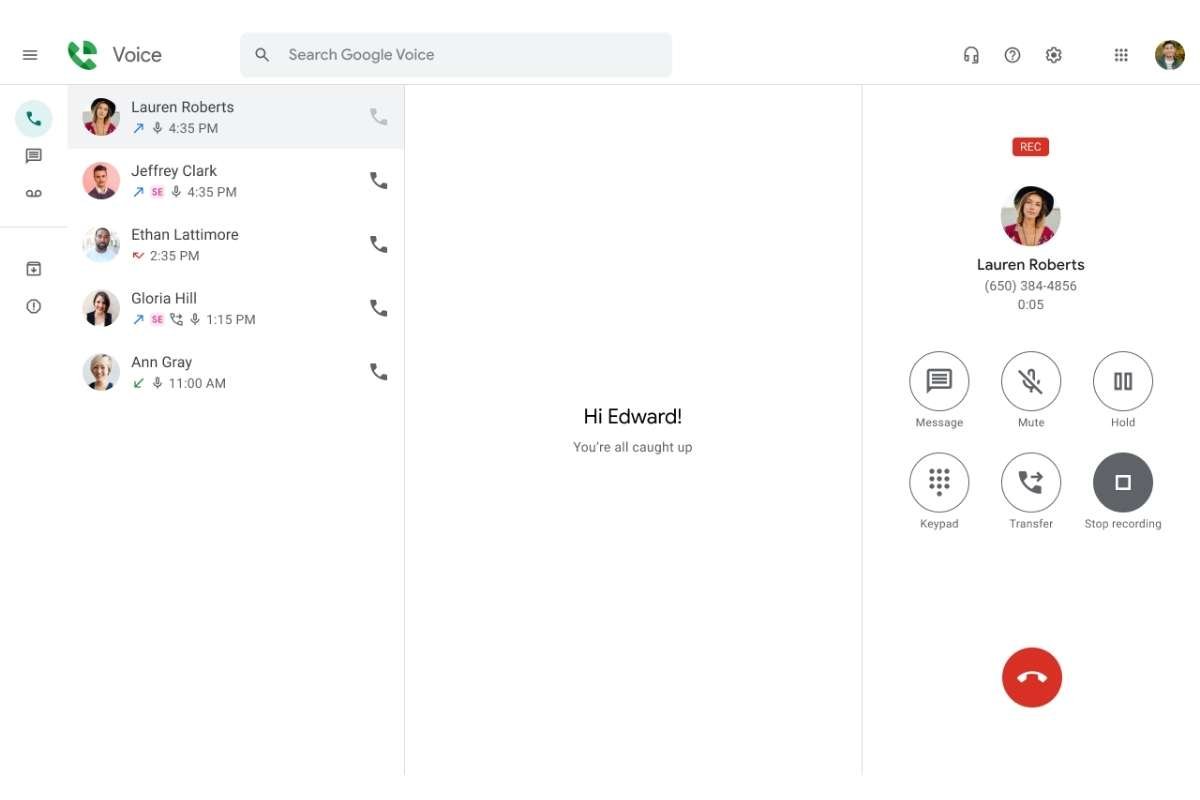Open the Spam folder in the sidebar
Viewport: 1200px width, 800px height.
coord(34,306)
